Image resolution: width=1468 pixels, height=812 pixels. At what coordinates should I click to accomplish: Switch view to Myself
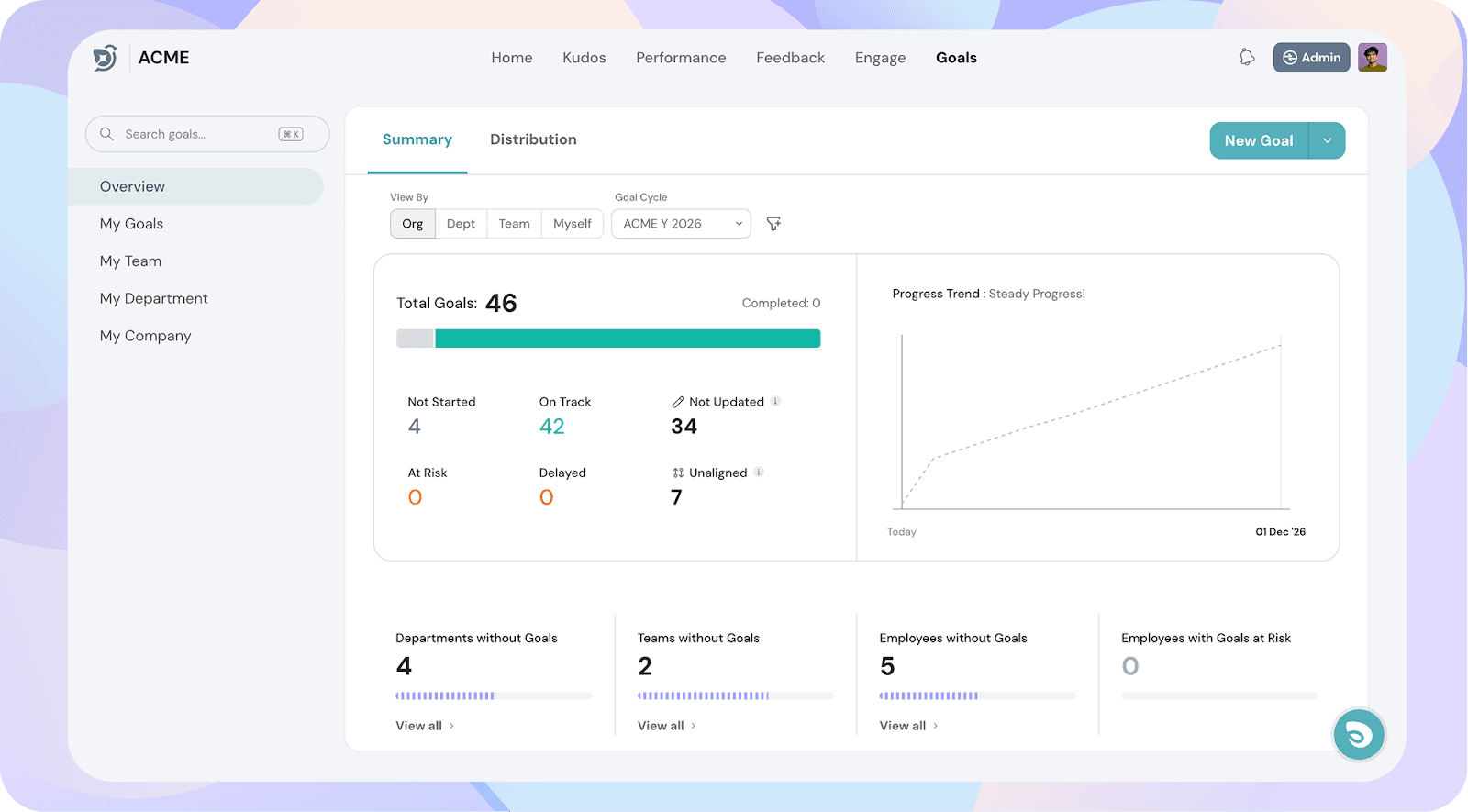tap(572, 224)
